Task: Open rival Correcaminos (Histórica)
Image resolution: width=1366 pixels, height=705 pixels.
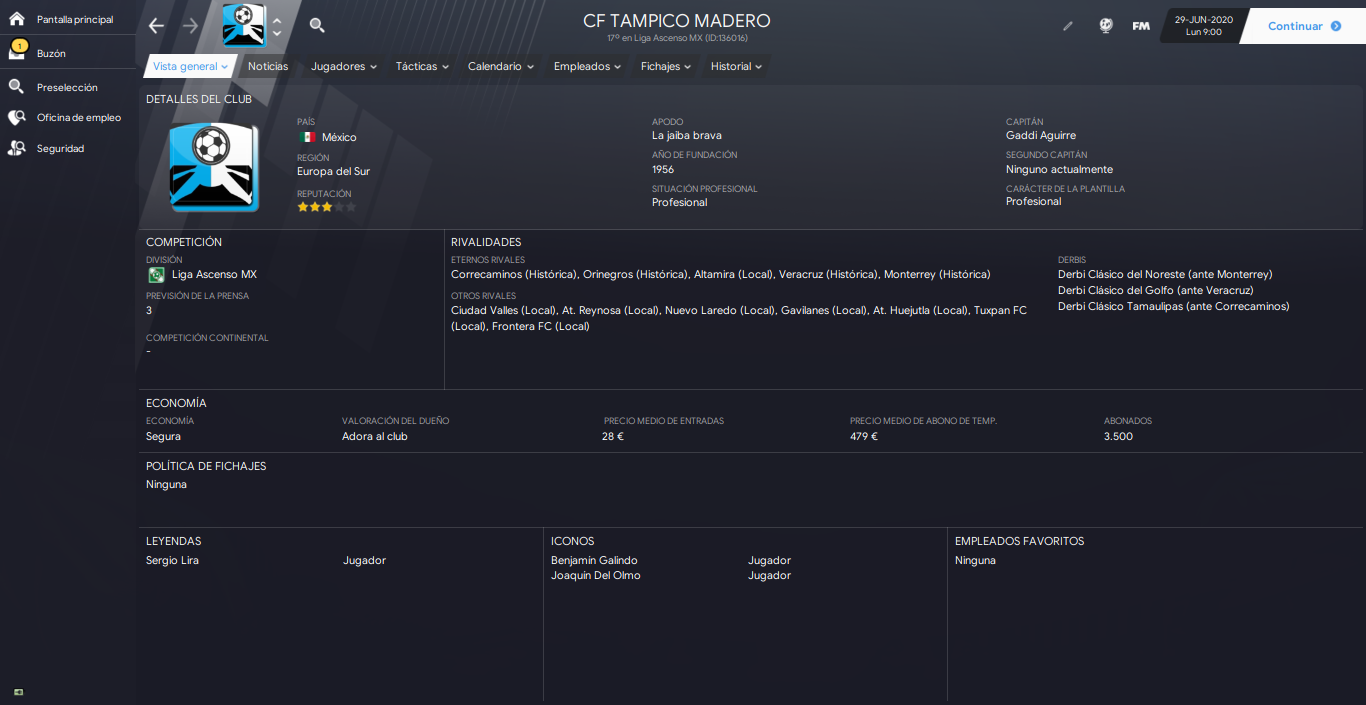Action: [x=514, y=274]
